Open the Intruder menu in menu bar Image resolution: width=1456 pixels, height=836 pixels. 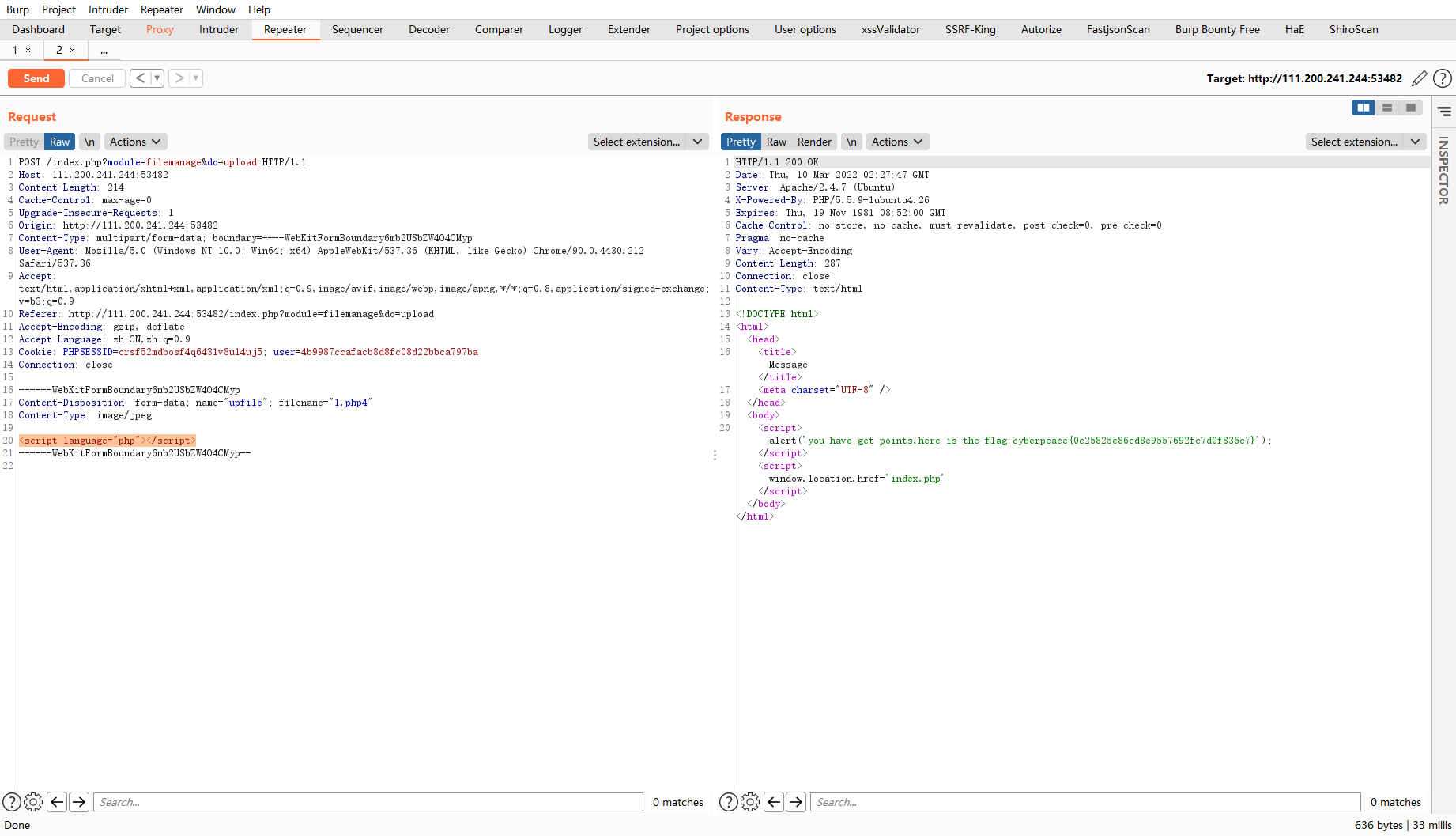[108, 9]
